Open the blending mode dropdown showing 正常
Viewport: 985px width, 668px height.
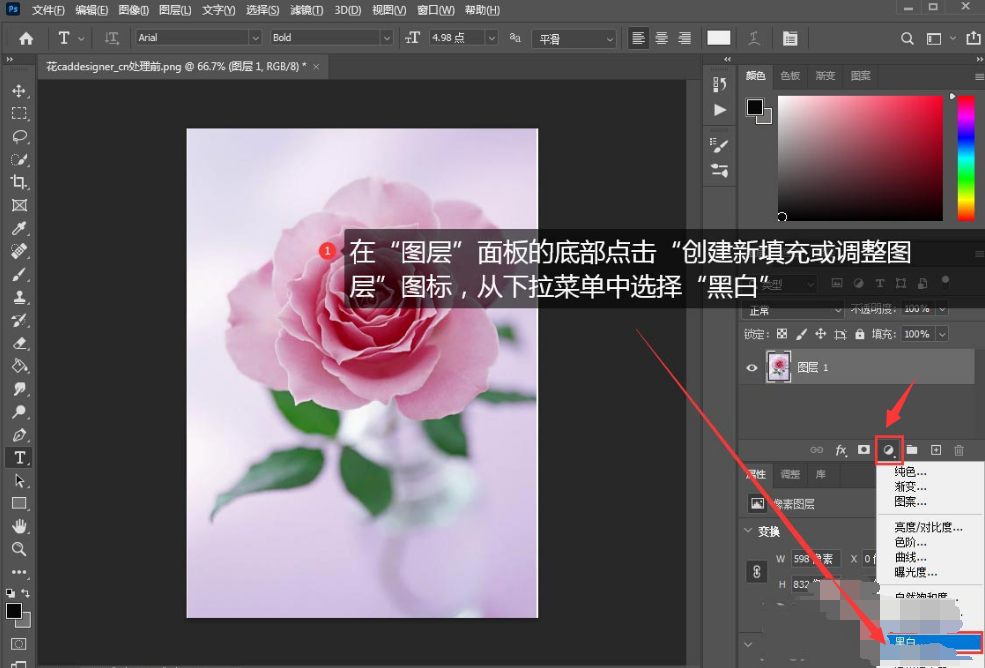click(790, 310)
